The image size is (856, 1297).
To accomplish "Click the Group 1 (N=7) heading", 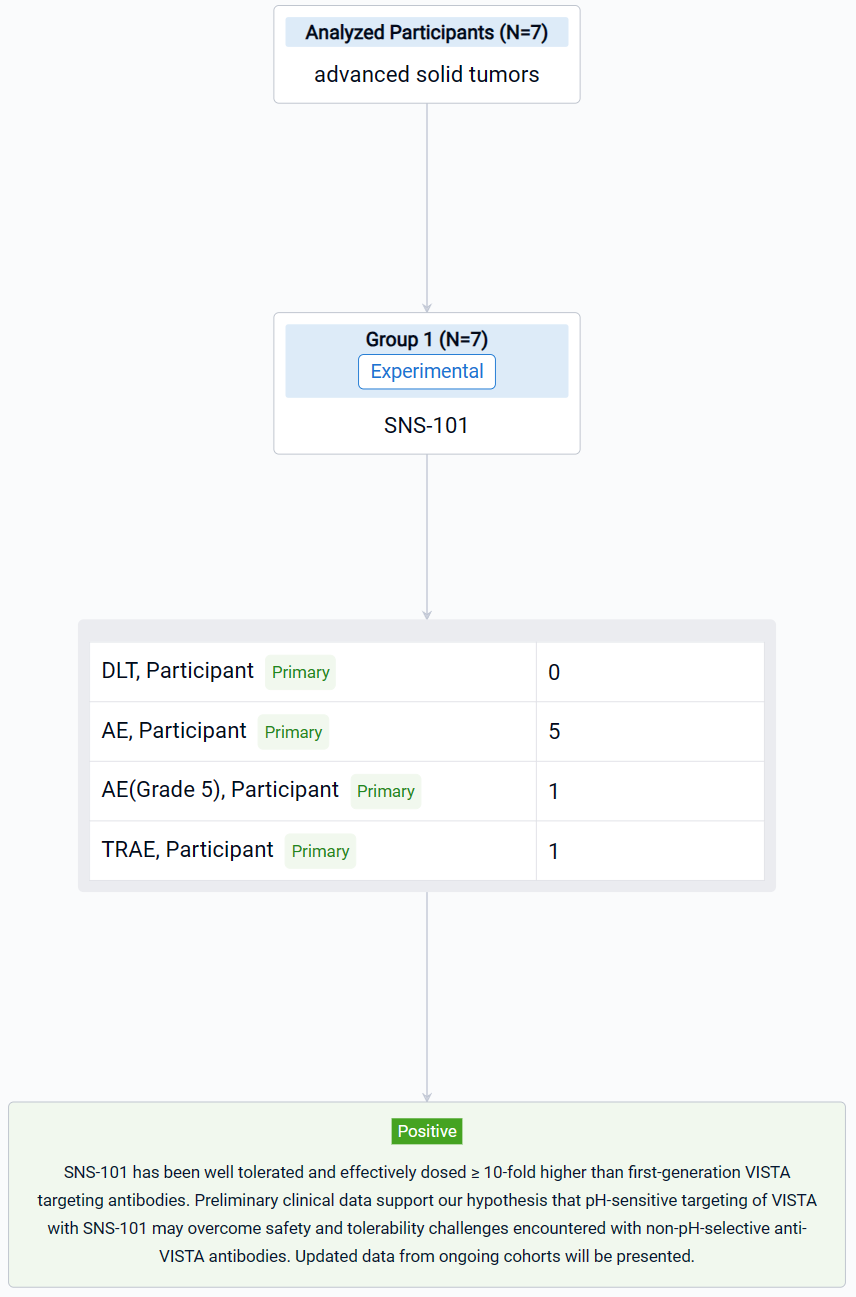I will coord(427,340).
